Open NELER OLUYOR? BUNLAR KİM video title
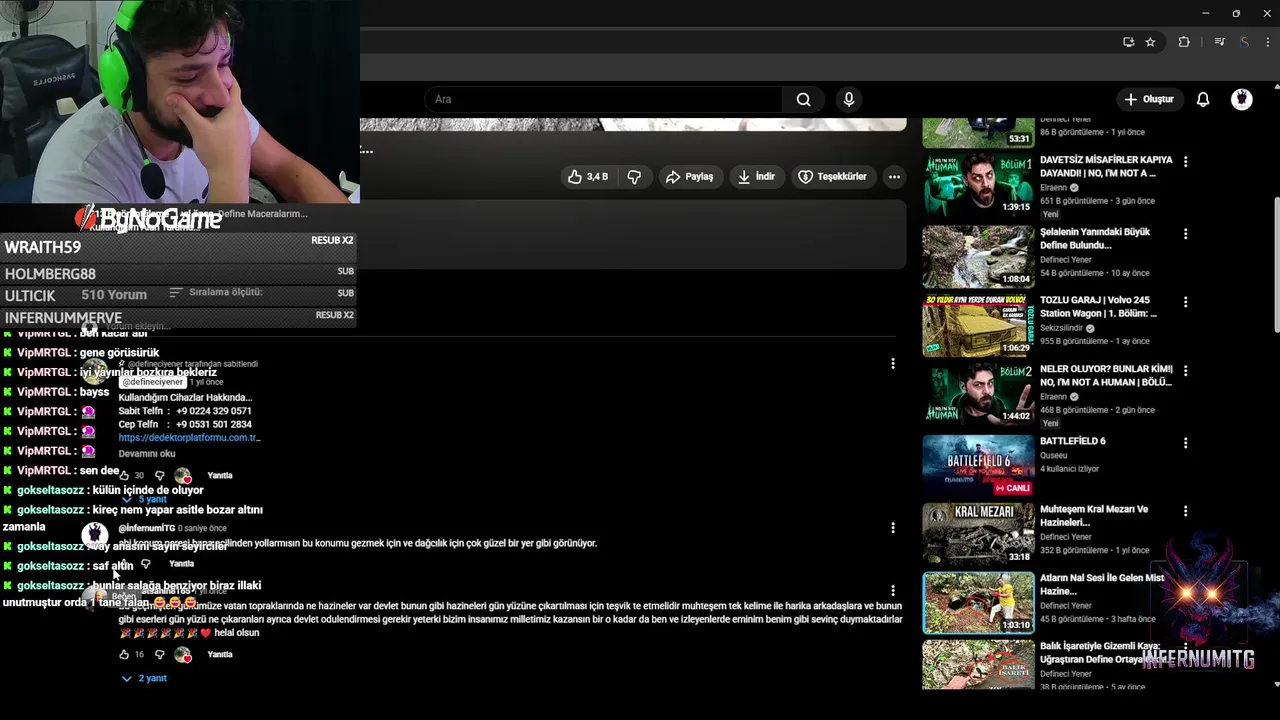The width and height of the screenshot is (1280, 720). pyautogui.click(x=1106, y=375)
